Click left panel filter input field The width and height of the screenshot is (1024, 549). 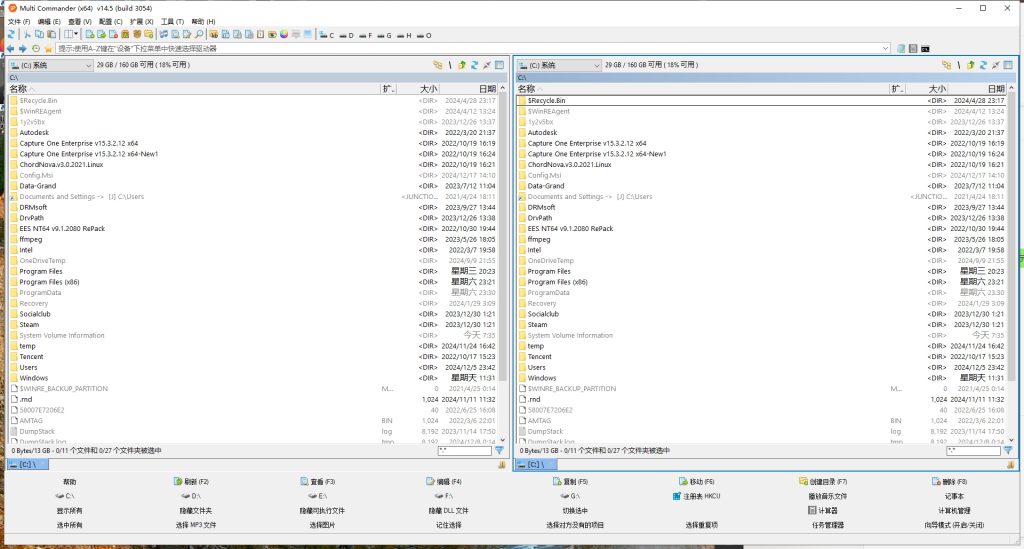coord(464,450)
